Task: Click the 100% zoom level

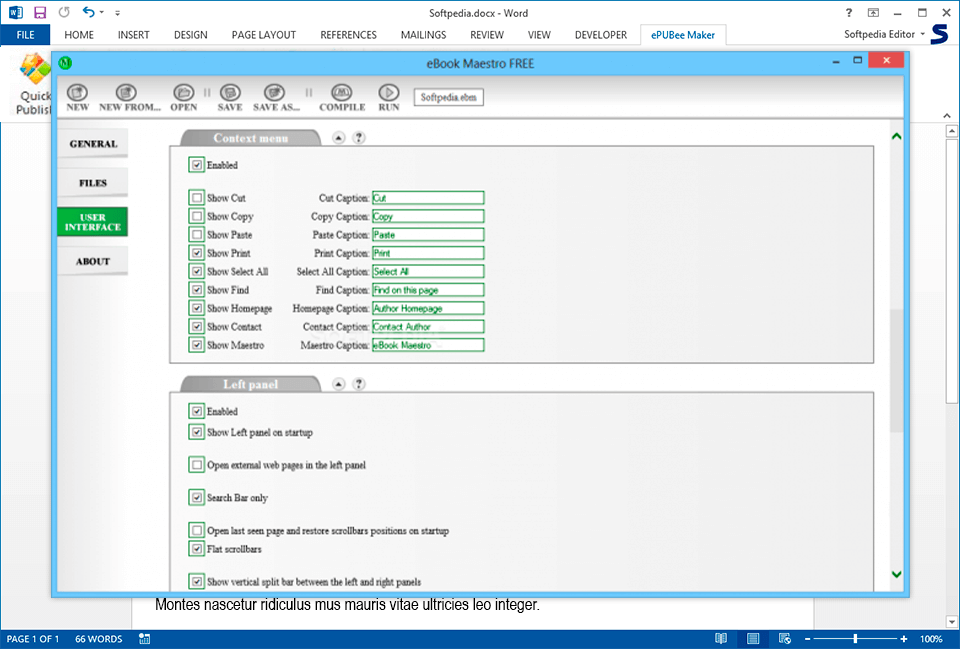Action: [931, 639]
